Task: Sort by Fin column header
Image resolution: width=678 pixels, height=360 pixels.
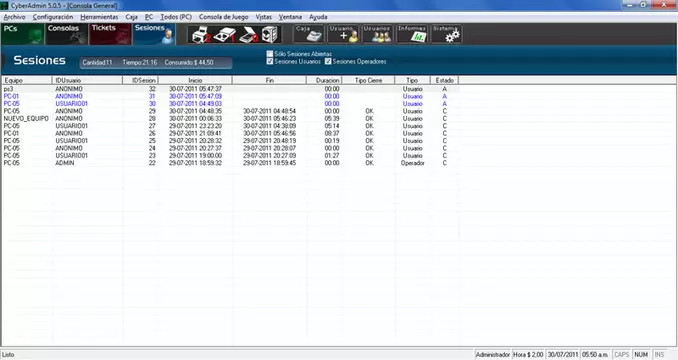Action: (269, 80)
